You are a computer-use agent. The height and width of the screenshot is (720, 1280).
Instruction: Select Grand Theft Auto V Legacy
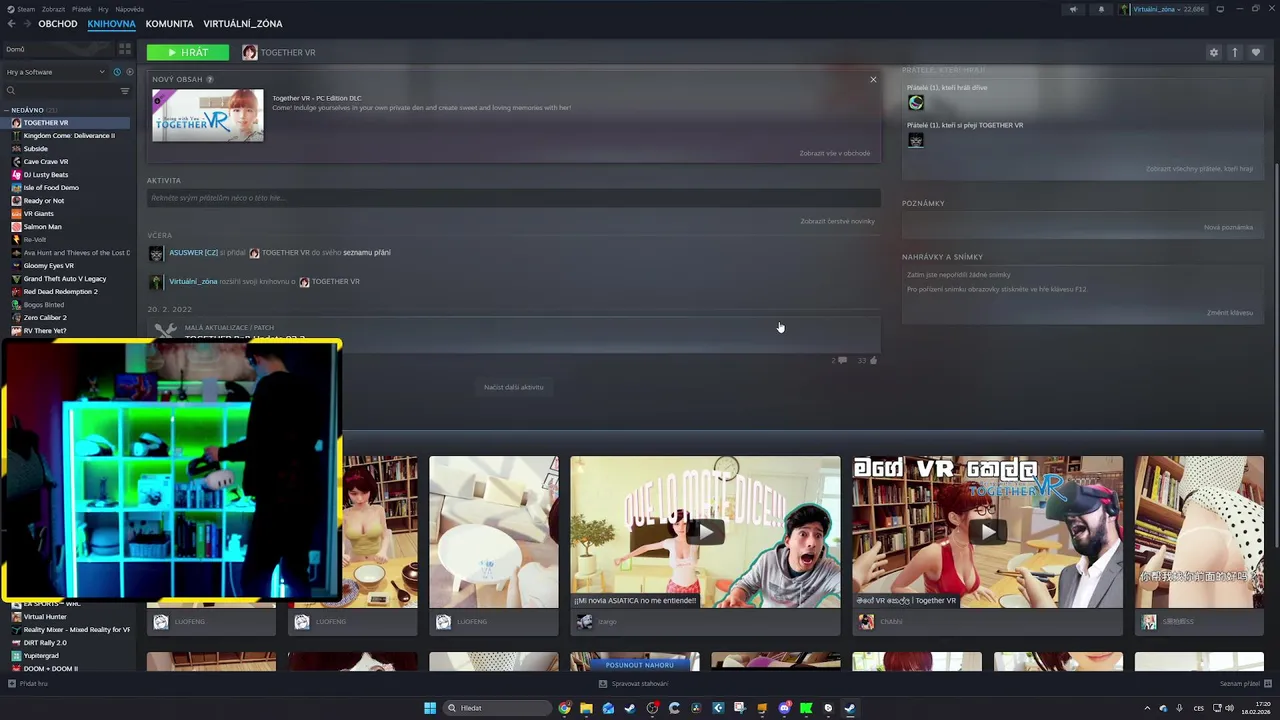pyautogui.click(x=64, y=278)
